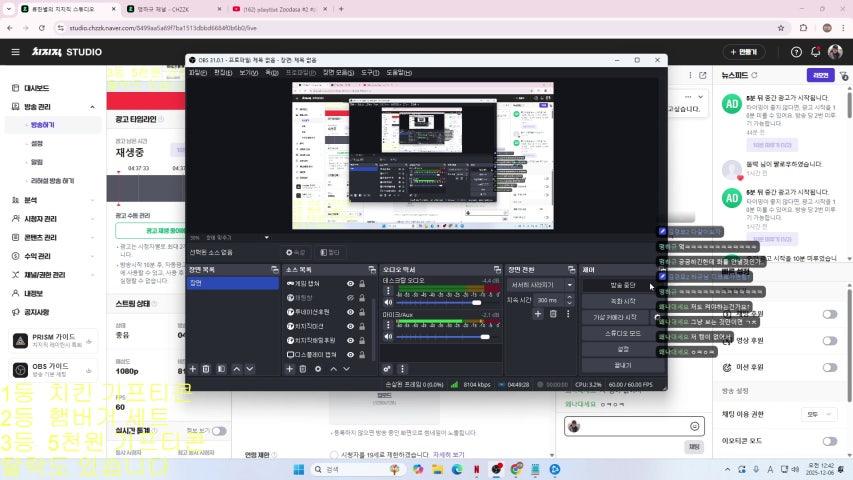The width and height of the screenshot is (853, 480).
Task: Click the Windows Start button
Action: tap(297, 468)
